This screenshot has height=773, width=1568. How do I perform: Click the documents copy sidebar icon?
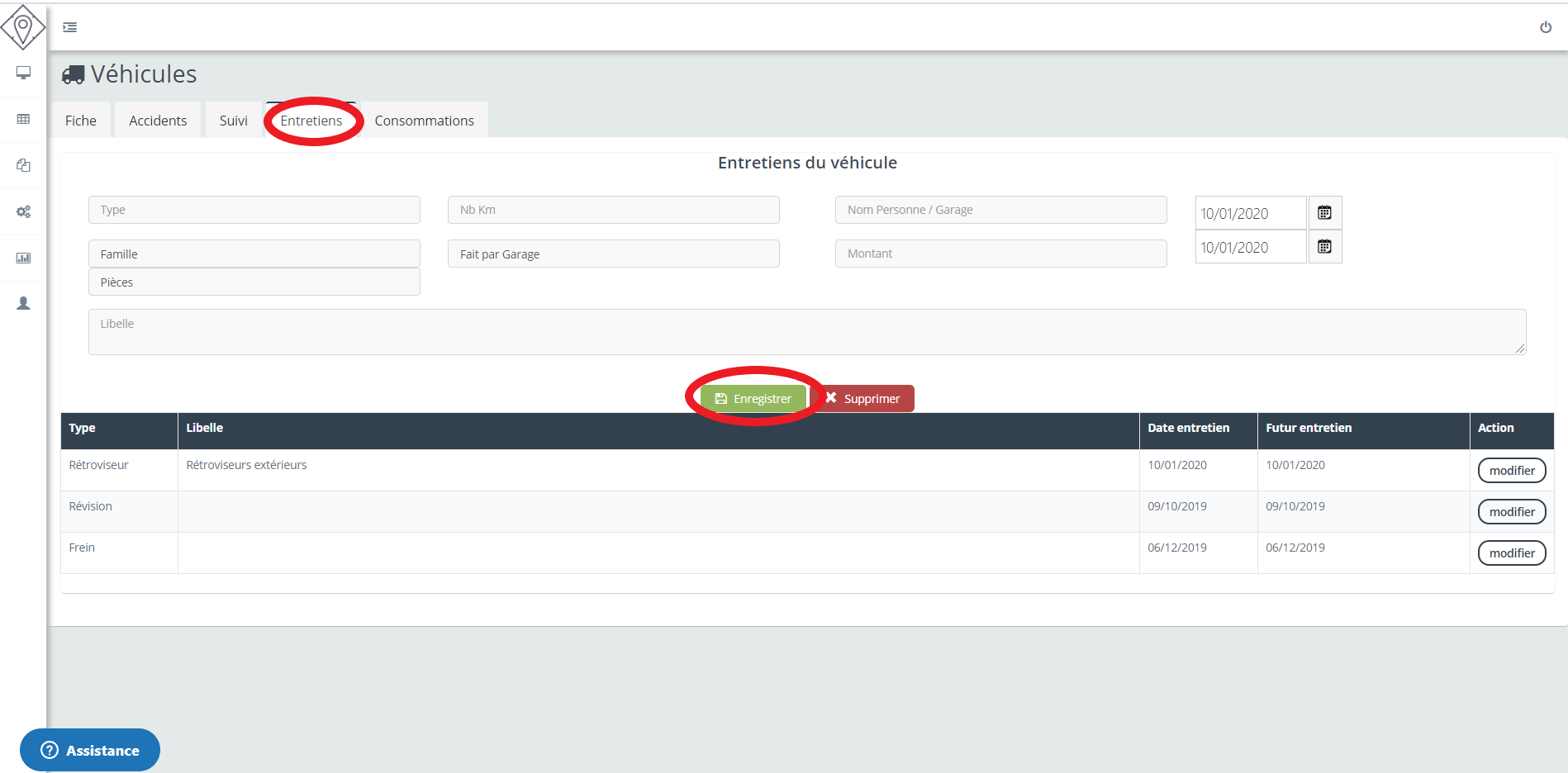tap(23, 165)
